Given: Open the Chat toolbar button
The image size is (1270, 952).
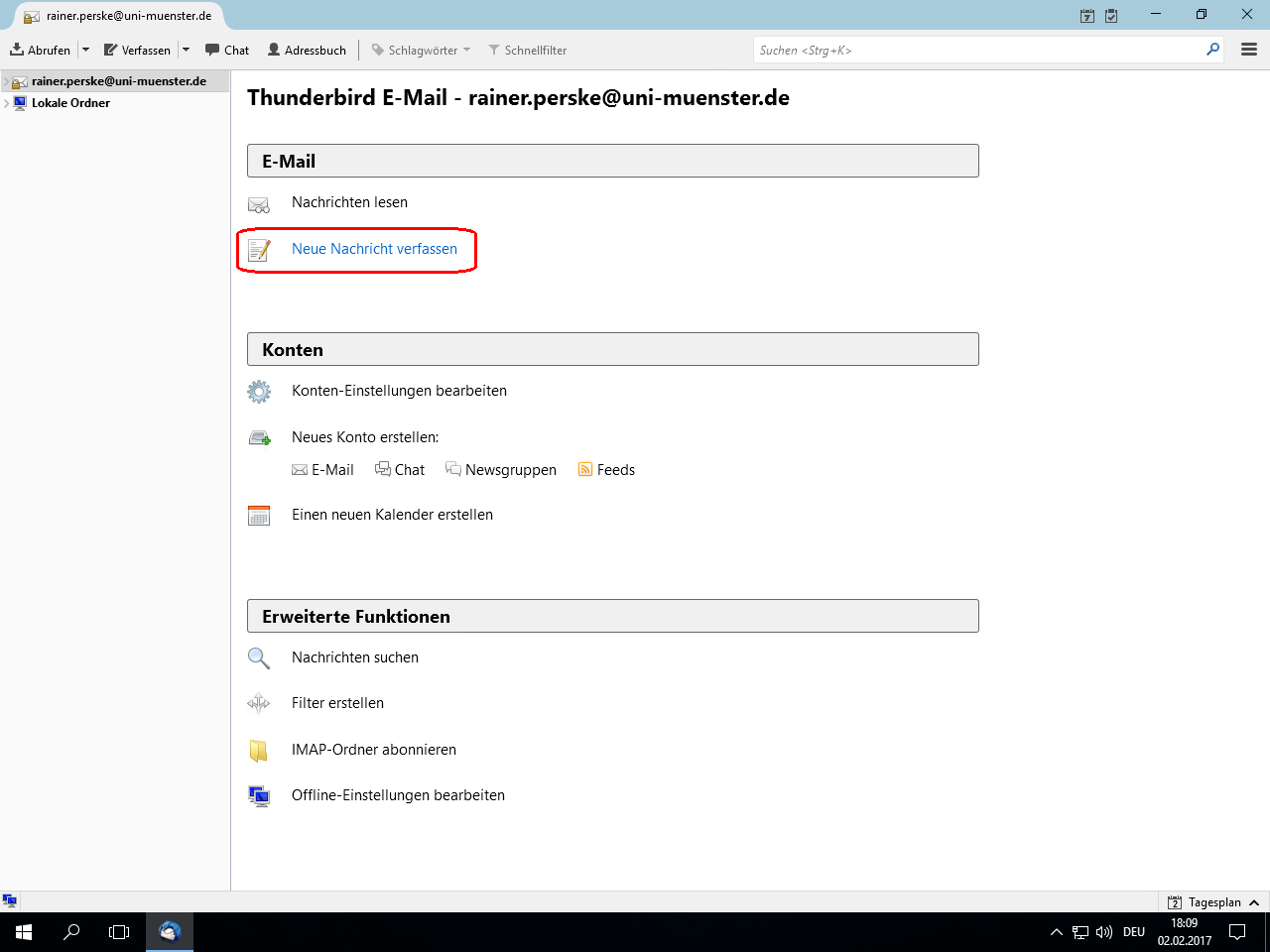Looking at the screenshot, I should click(x=227, y=50).
